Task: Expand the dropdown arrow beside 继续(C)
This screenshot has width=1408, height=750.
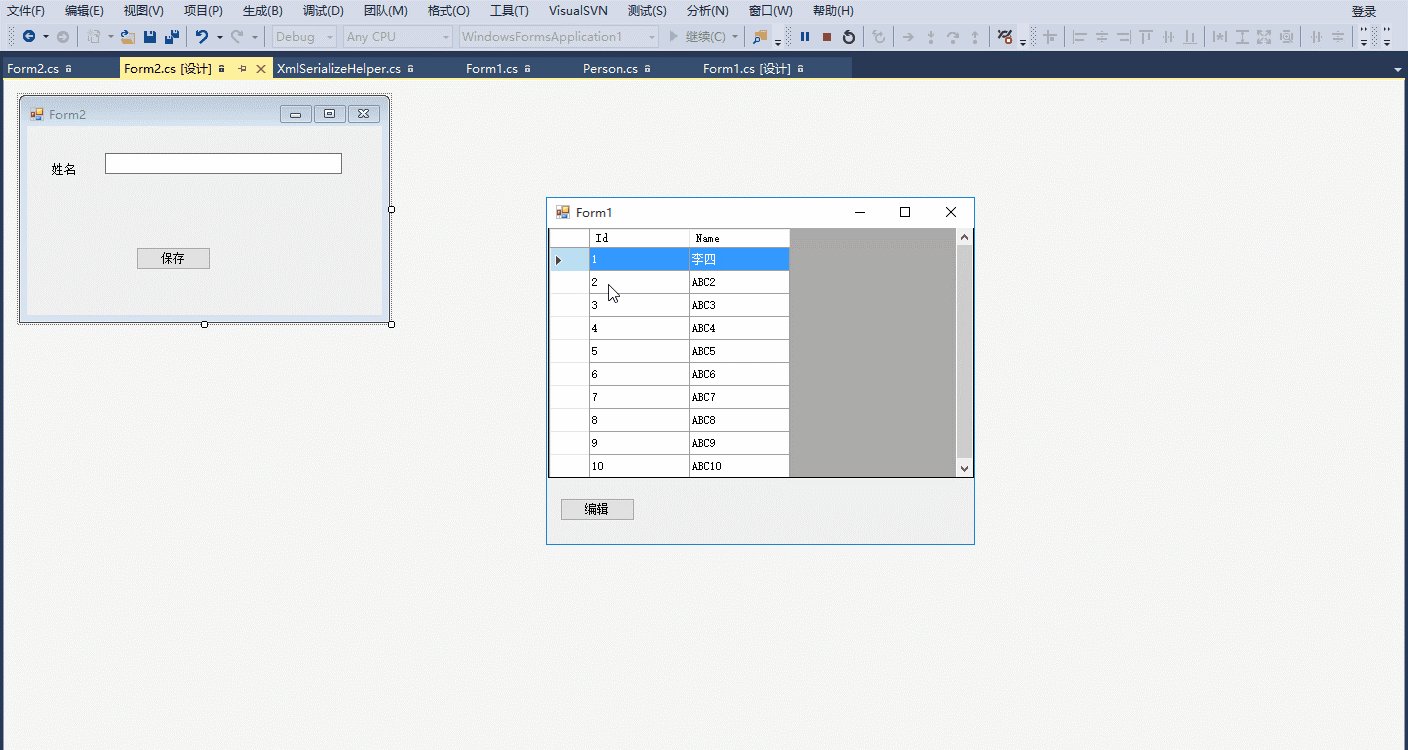Action: coord(735,37)
